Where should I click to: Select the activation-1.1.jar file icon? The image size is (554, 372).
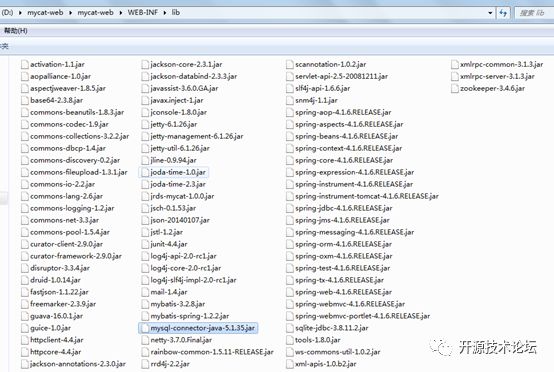25,64
